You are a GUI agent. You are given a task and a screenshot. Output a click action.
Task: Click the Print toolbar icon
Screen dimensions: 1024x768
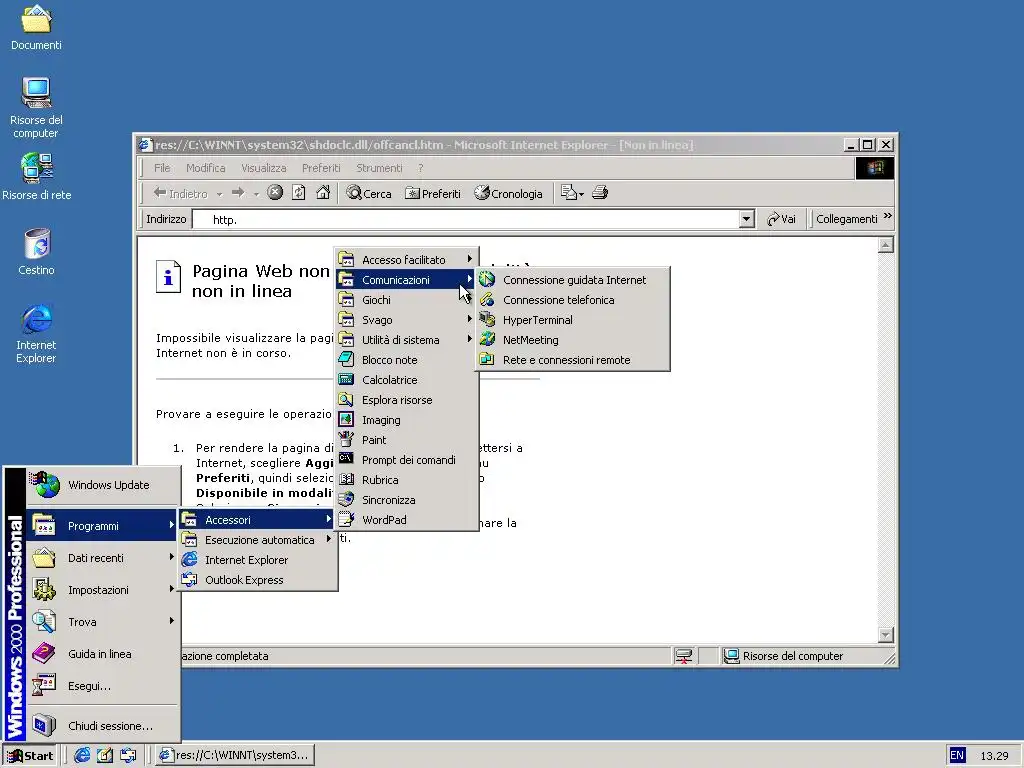coord(600,193)
